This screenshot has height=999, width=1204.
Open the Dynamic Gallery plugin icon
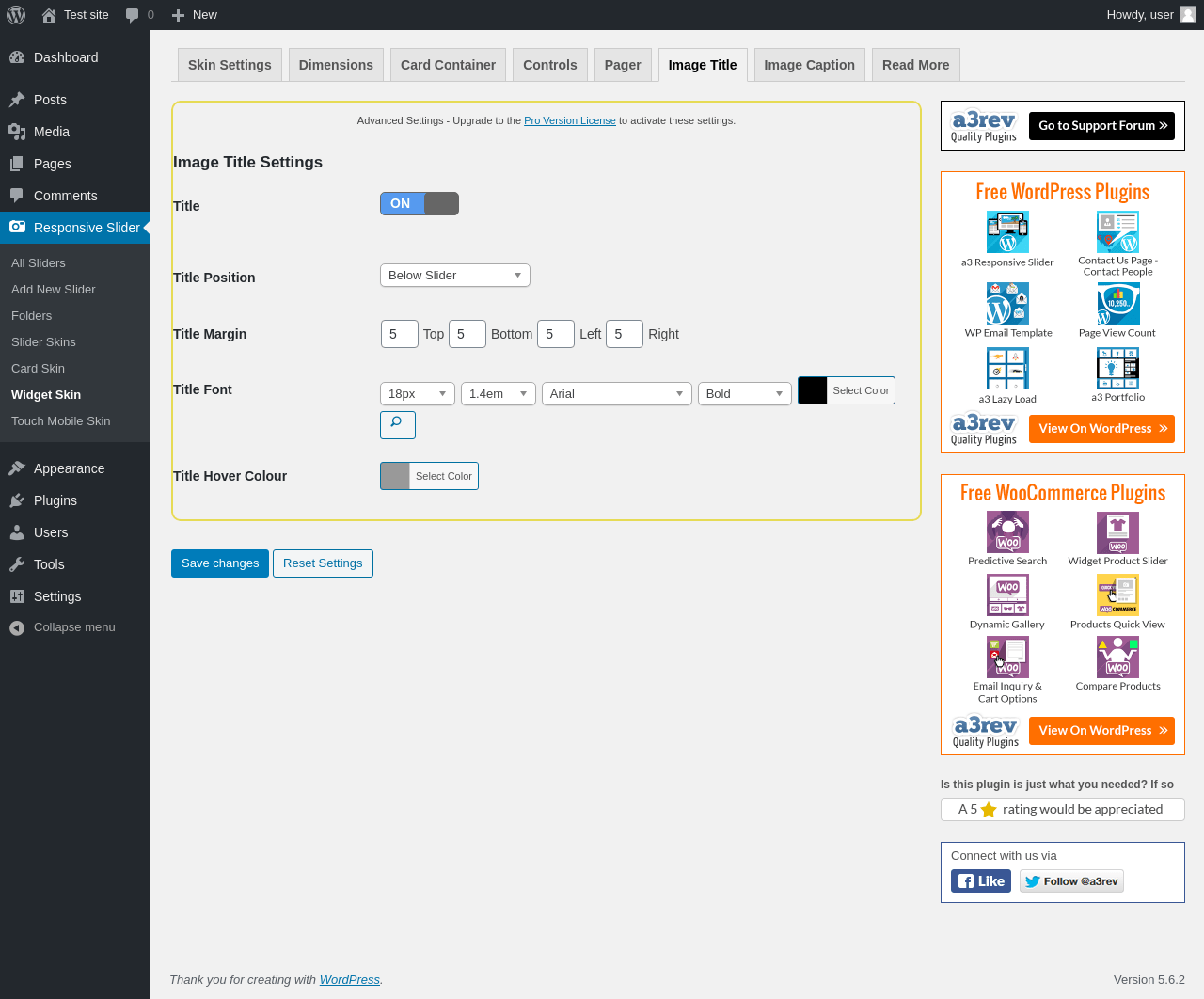pos(1007,595)
